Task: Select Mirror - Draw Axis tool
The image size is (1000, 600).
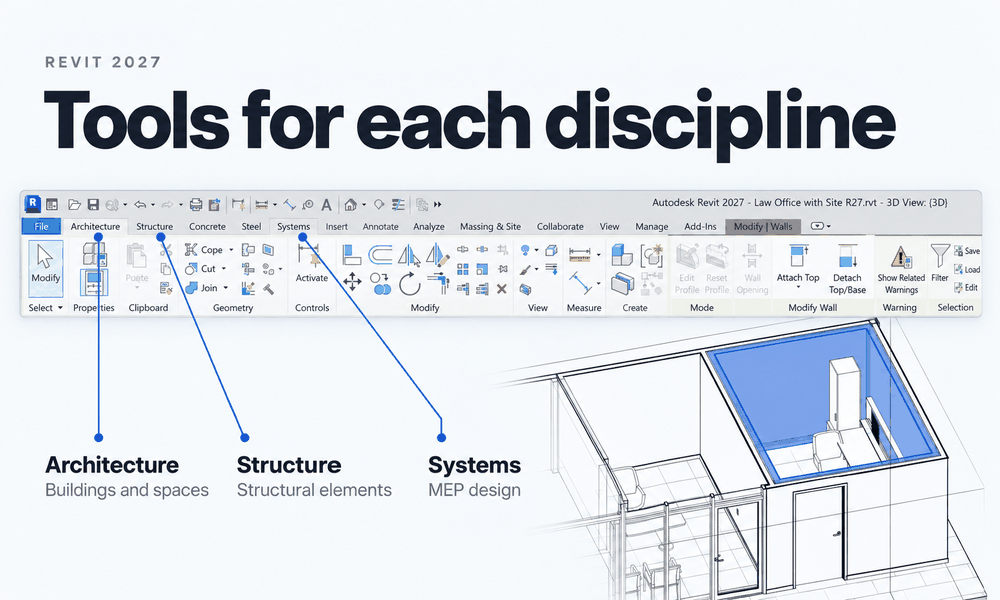Action: tap(437, 254)
